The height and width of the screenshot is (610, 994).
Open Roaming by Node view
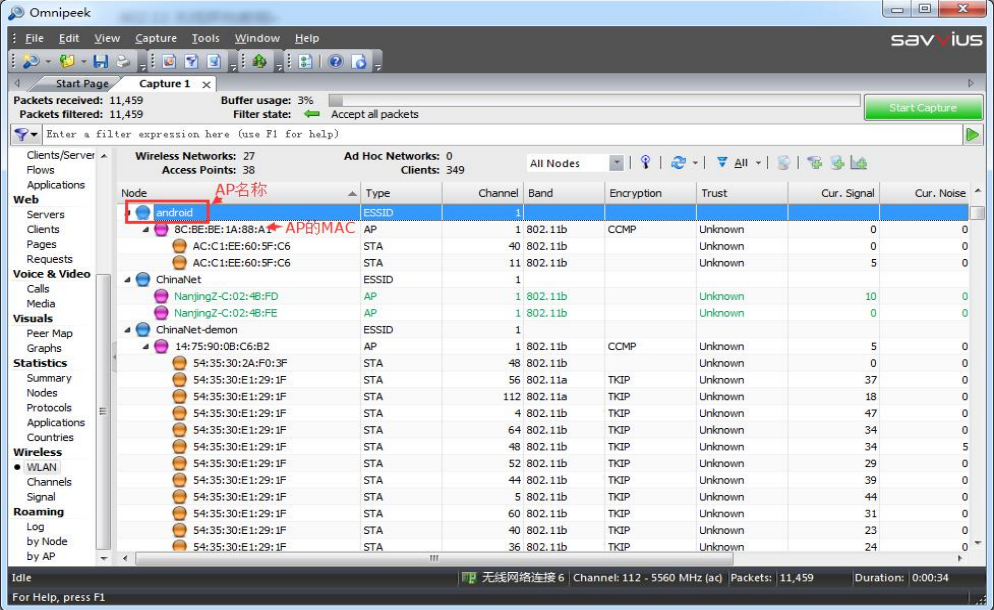click(47, 542)
